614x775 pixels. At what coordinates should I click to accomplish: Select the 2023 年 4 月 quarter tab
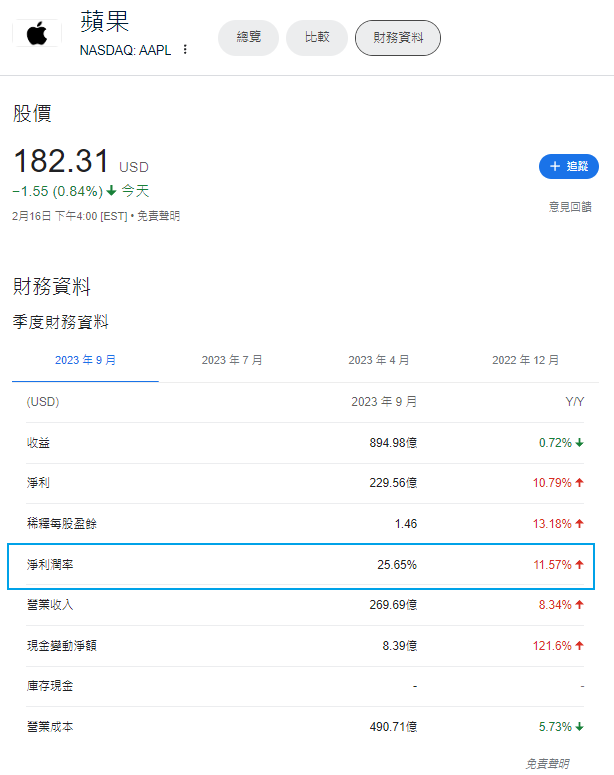coord(378,360)
